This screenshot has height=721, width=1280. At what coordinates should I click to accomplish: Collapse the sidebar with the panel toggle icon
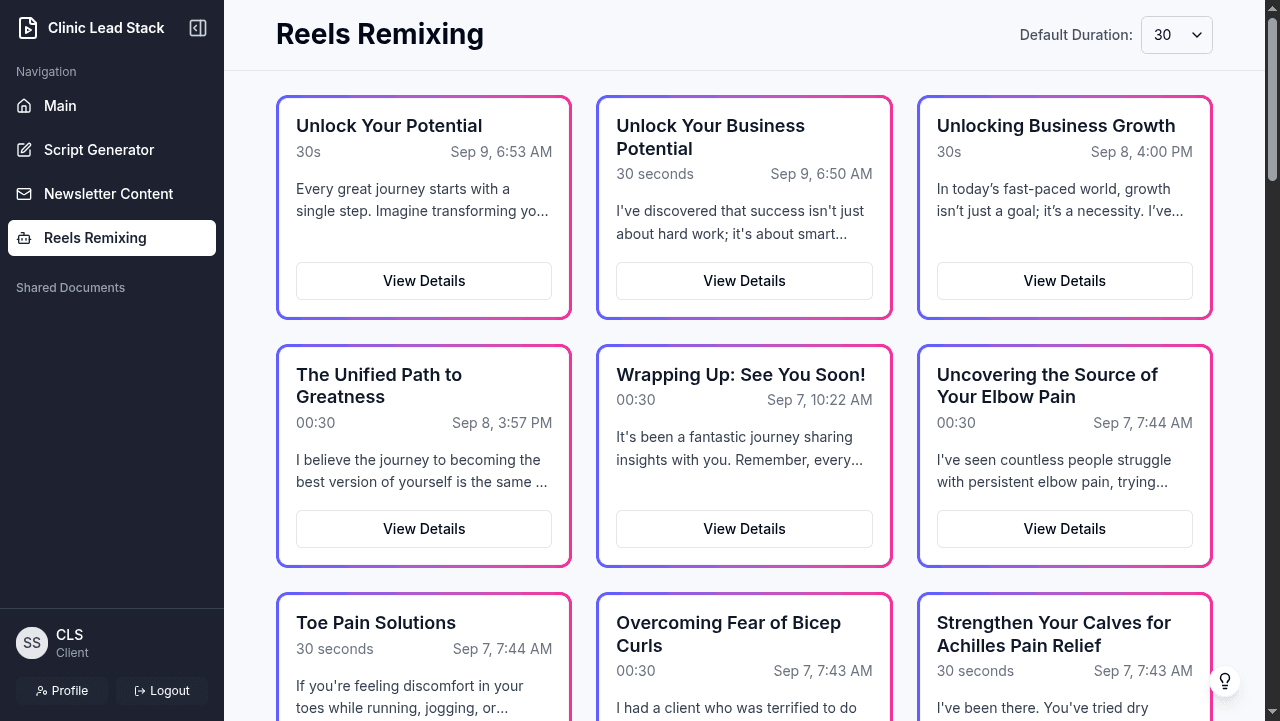point(198,28)
